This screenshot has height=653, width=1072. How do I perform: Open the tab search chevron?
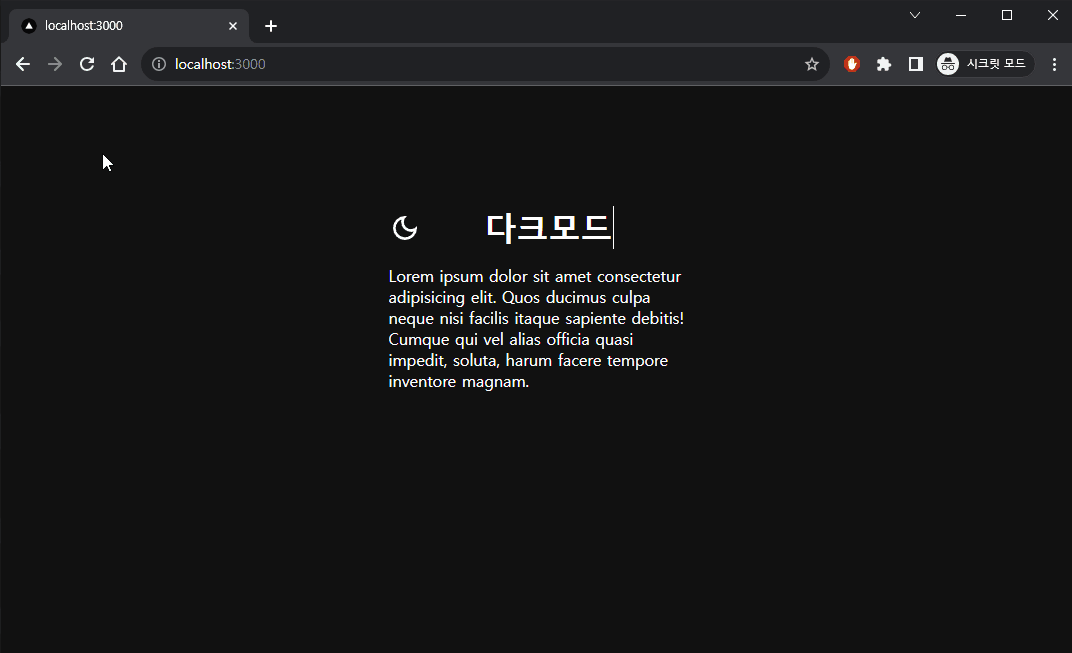click(x=915, y=15)
